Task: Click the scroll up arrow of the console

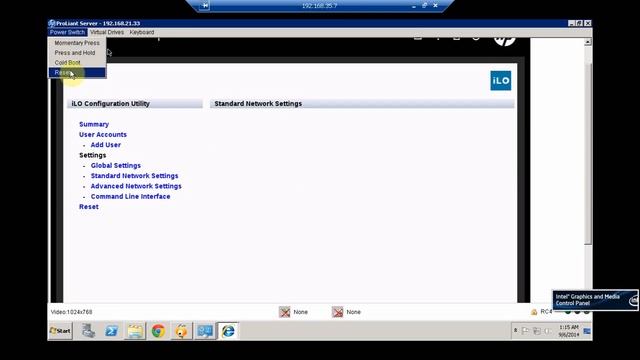Action: (x=588, y=42)
